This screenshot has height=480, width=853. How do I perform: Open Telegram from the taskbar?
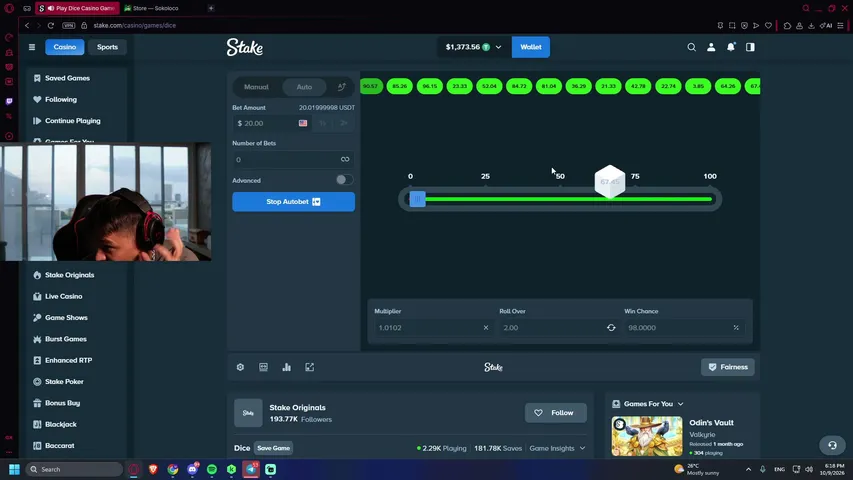[251, 469]
